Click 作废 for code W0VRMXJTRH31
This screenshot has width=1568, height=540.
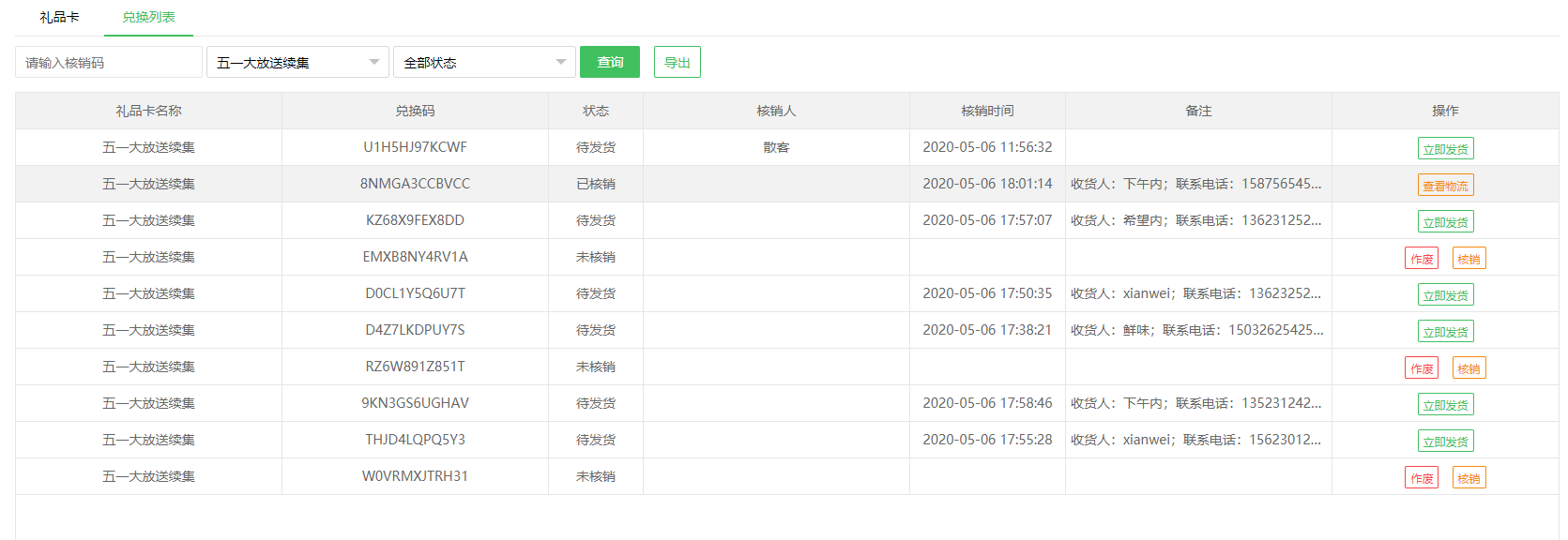coord(1422,478)
